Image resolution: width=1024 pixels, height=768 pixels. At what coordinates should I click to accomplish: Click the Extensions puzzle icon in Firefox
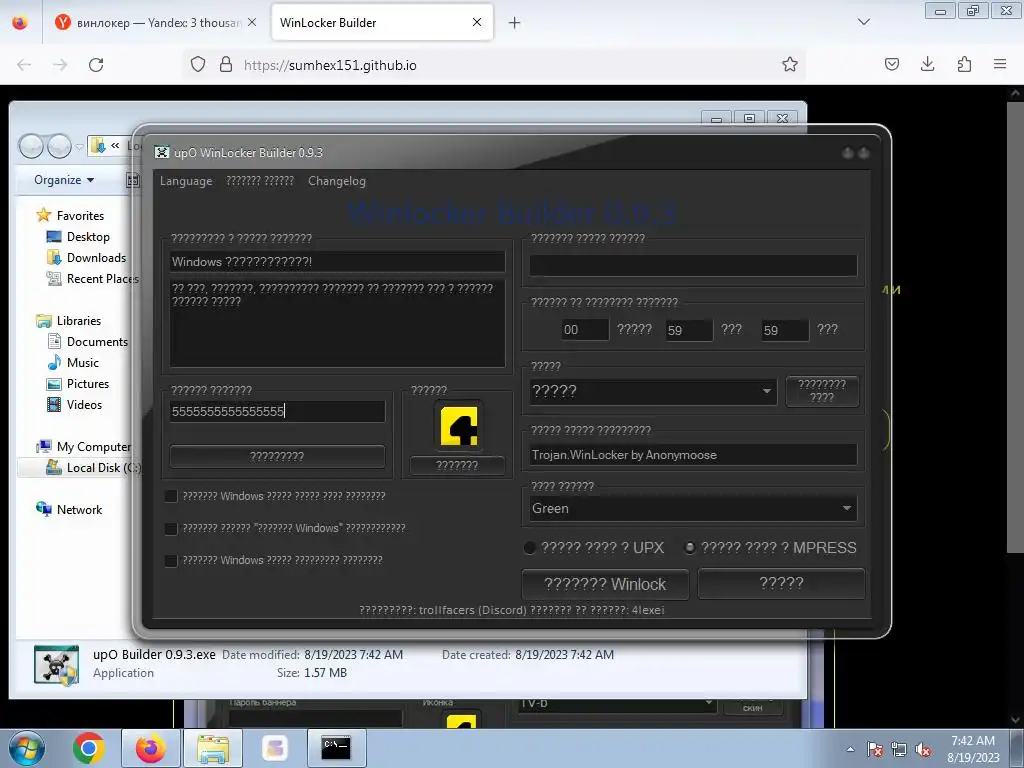click(964, 64)
